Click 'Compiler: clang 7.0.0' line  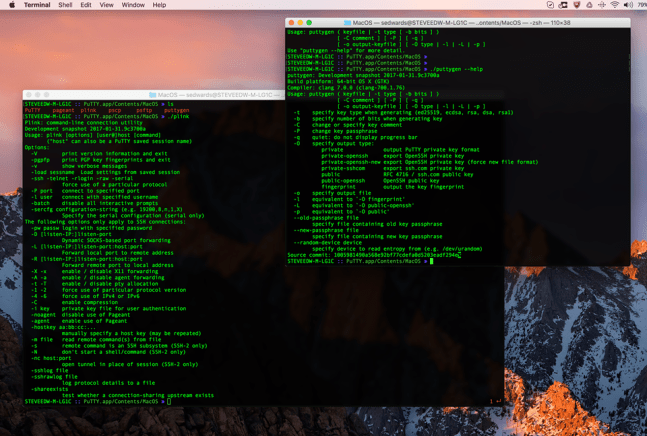346,87
